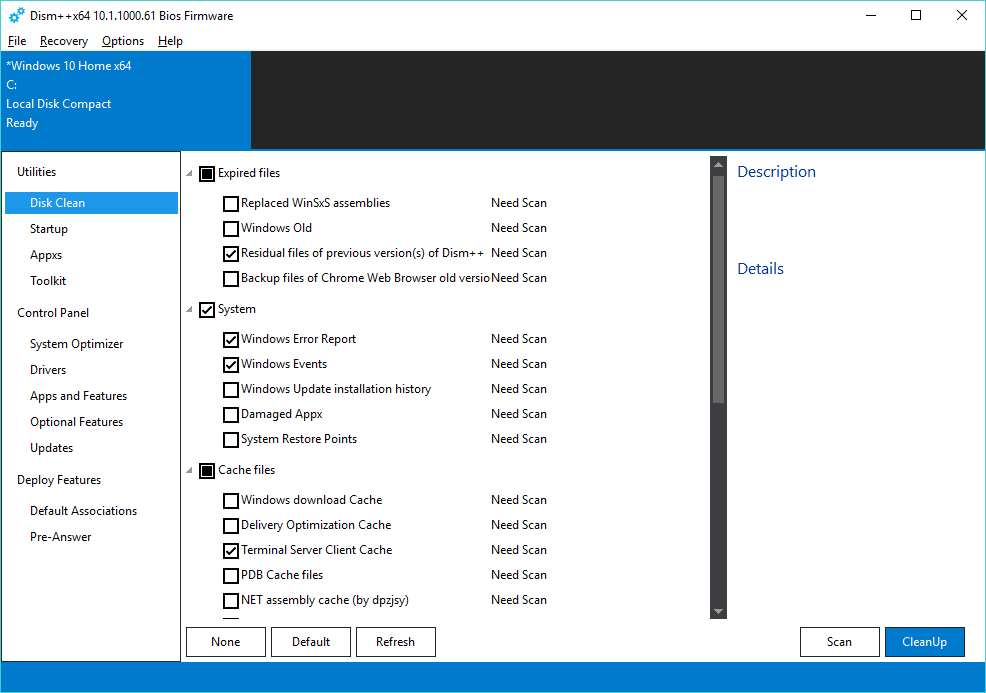Click the Deploy Features section label
The width and height of the screenshot is (986, 693).
pyautogui.click(x=59, y=480)
